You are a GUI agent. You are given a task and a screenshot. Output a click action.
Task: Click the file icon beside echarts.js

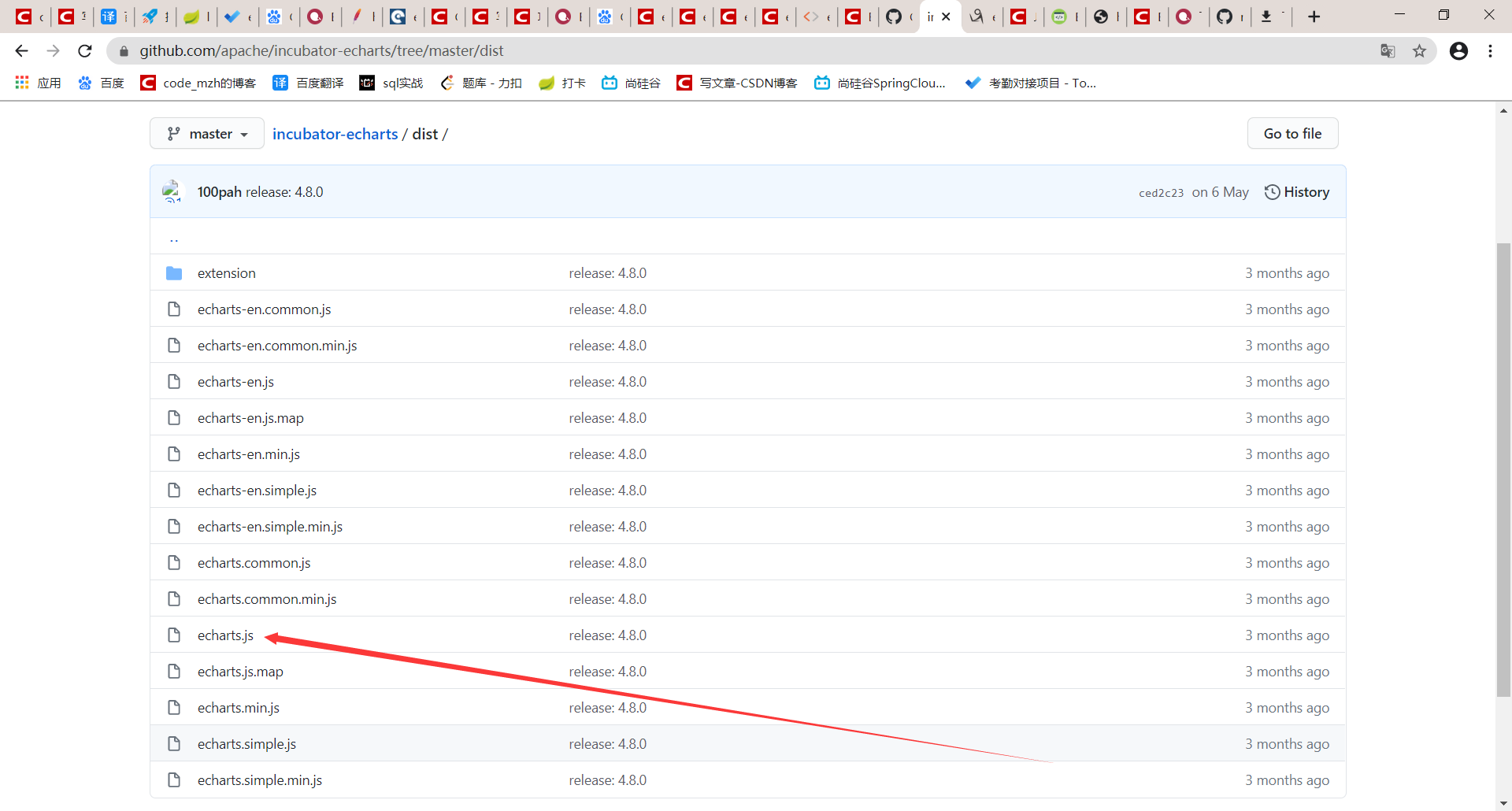(x=174, y=635)
